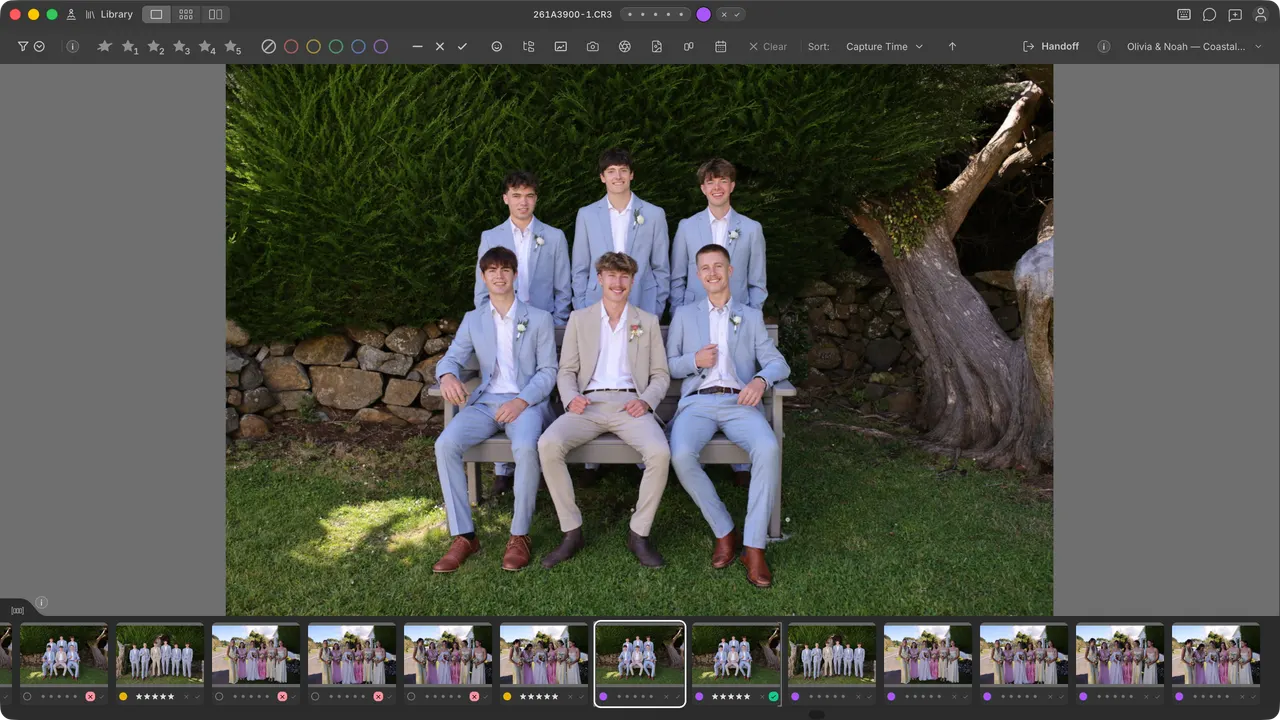Apply the green color label
This screenshot has height=720, width=1280.
336,47
